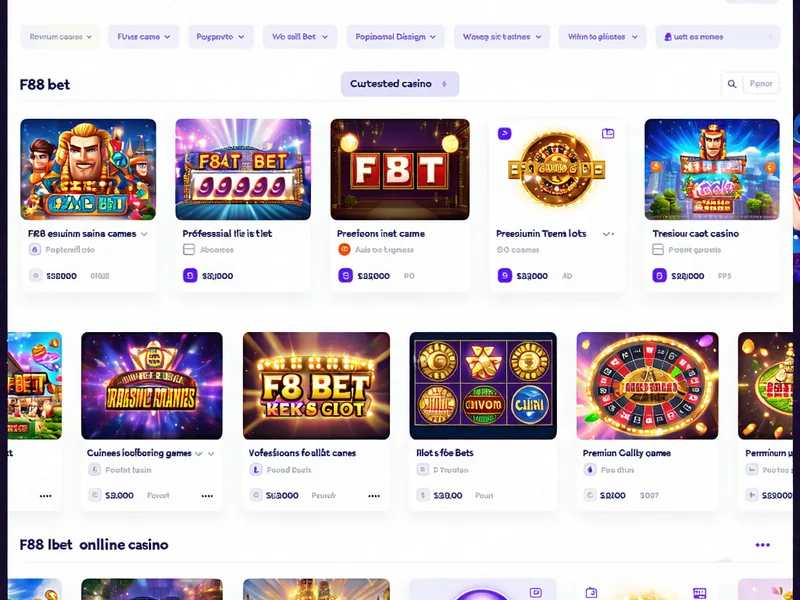800x600 pixels.
Task: Open the ellipsis menu next to F88 lbet online casino
Action: pyautogui.click(x=762, y=545)
